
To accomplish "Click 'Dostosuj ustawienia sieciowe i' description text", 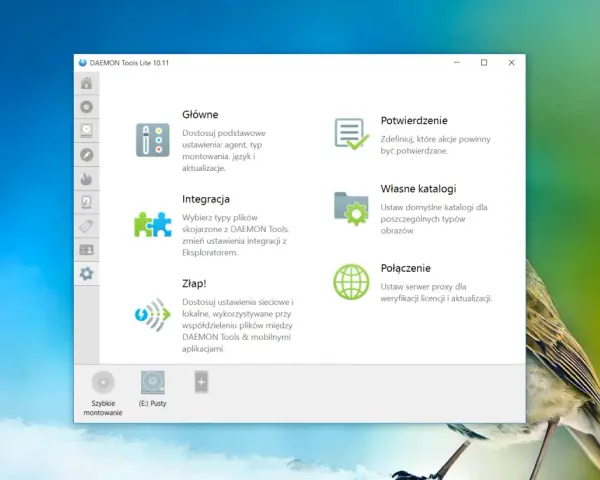I will point(238,302).
